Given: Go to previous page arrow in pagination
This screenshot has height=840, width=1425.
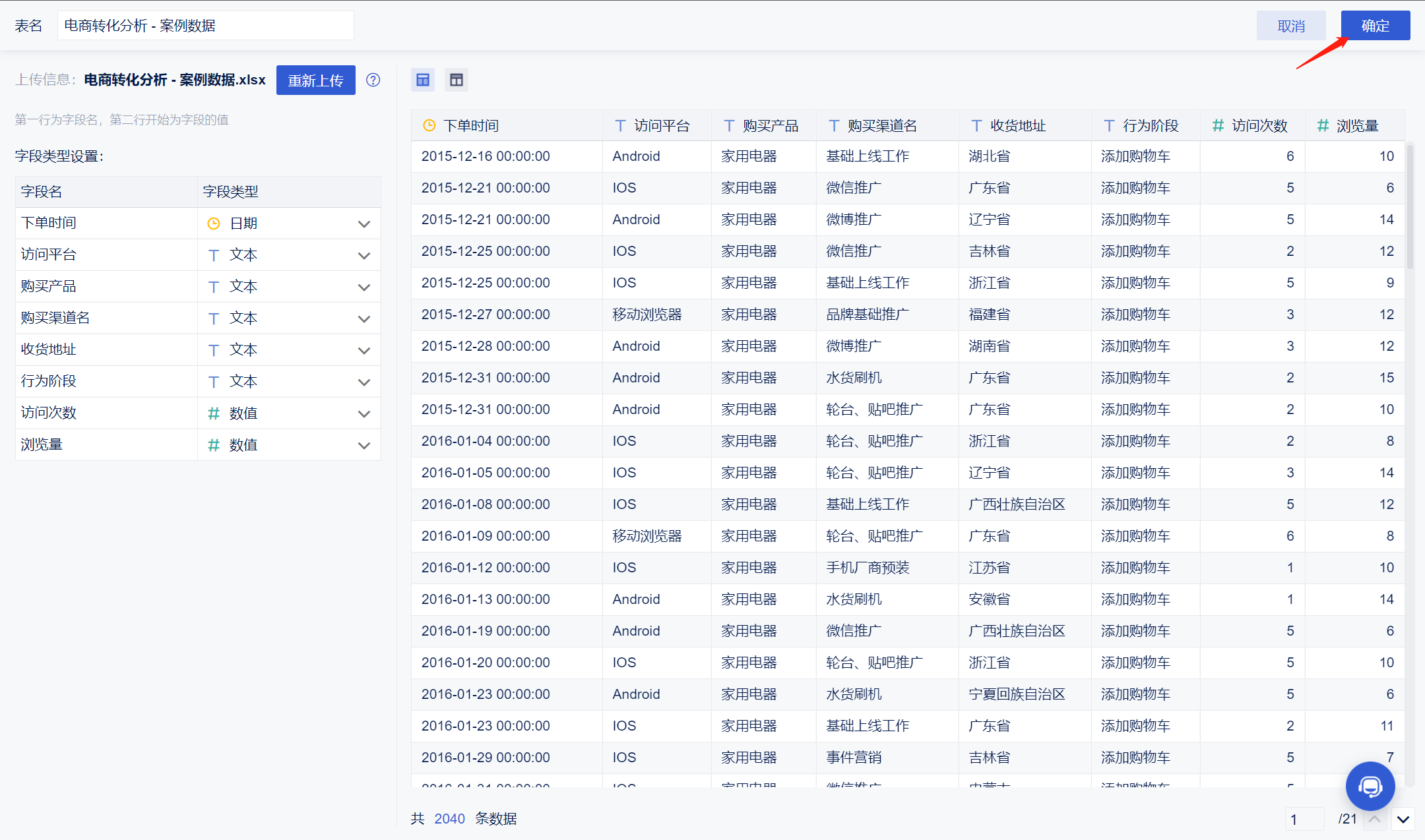Looking at the screenshot, I should click(1375, 819).
